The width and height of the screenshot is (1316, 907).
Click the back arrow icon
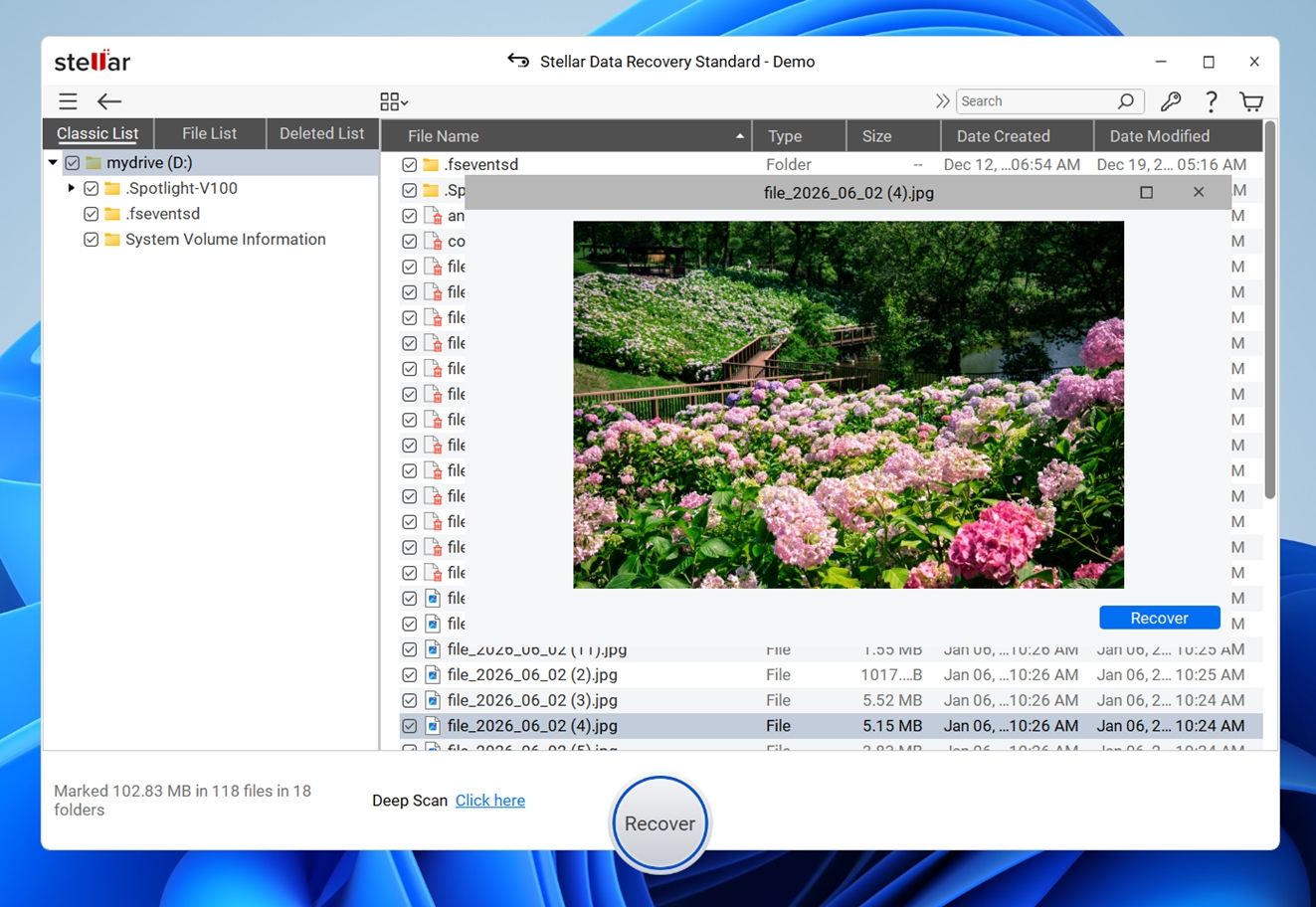(x=109, y=100)
